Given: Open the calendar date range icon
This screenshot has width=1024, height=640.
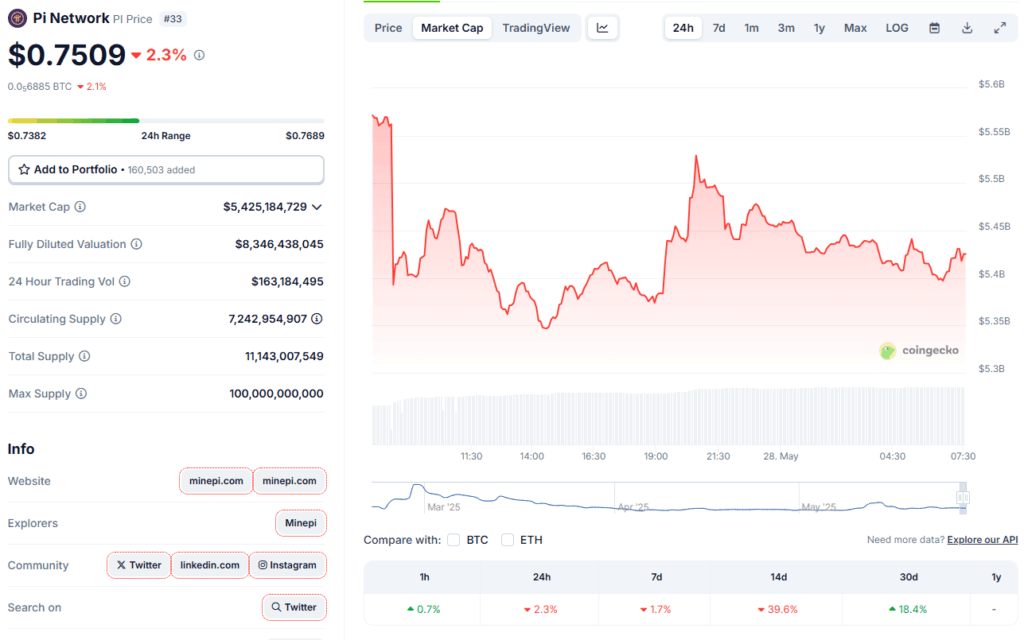Looking at the screenshot, I should coord(935,28).
